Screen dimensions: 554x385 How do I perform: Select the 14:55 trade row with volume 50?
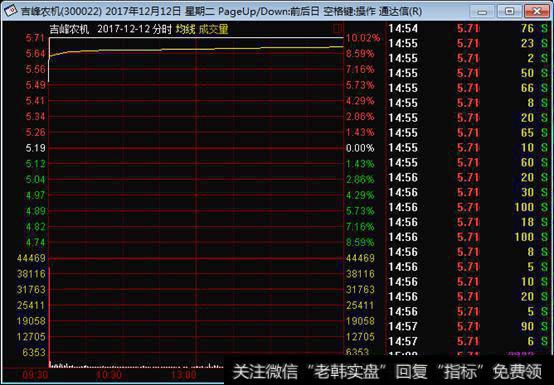468,73
